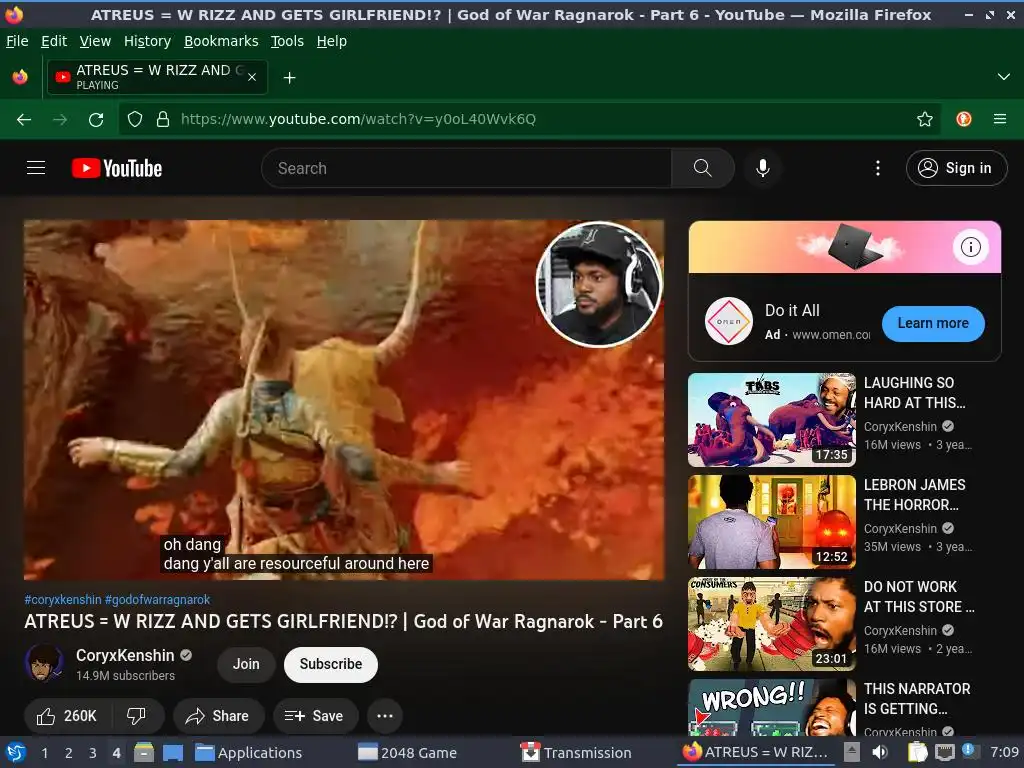Viewport: 1024px width, 768px height.
Task: Switch to workspace 3 in taskbar
Action: pos(92,753)
